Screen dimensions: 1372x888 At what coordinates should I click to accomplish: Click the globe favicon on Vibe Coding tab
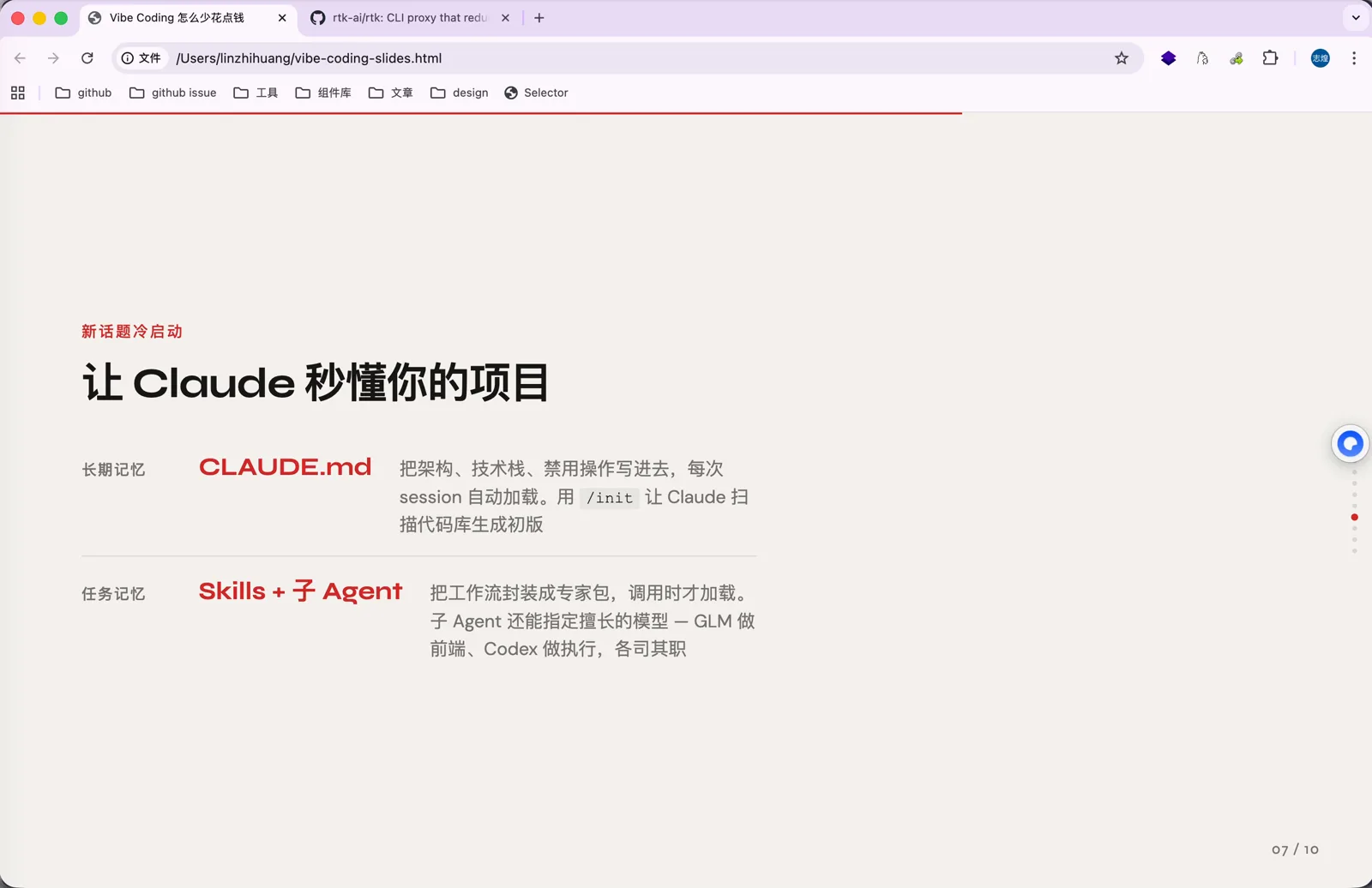tap(95, 18)
